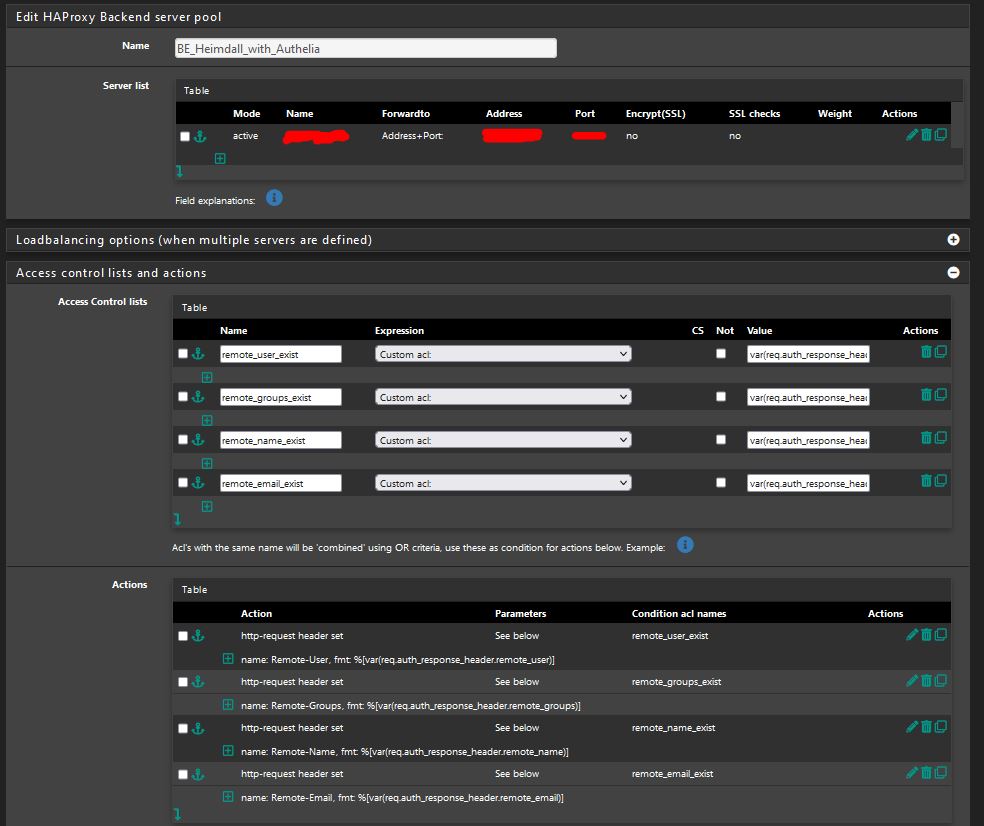This screenshot has height=826, width=984.
Task: Click the backend Name field BE_Heimdall_with_Authelia
Action: point(366,47)
